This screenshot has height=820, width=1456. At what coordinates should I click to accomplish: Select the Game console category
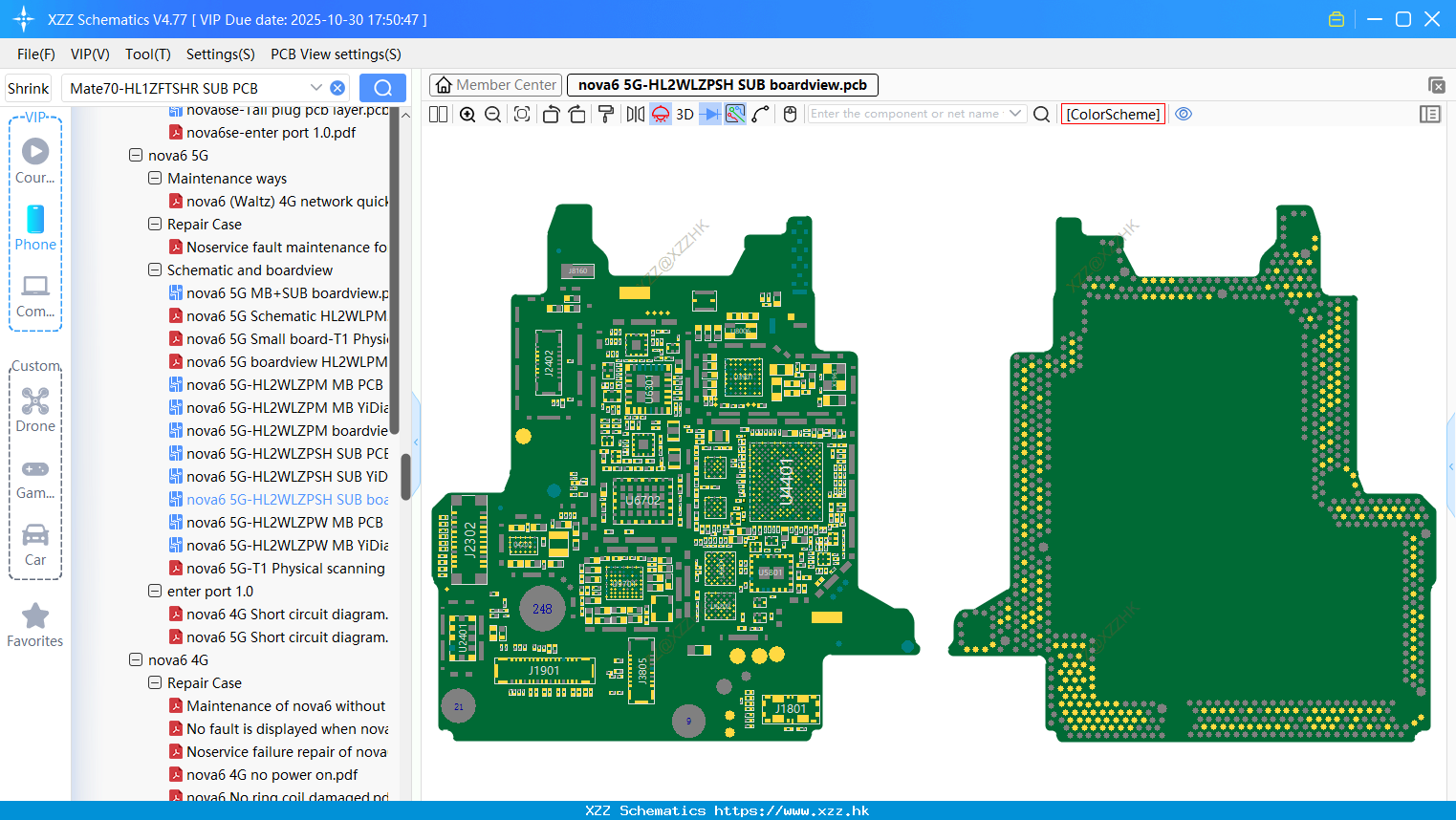point(35,479)
